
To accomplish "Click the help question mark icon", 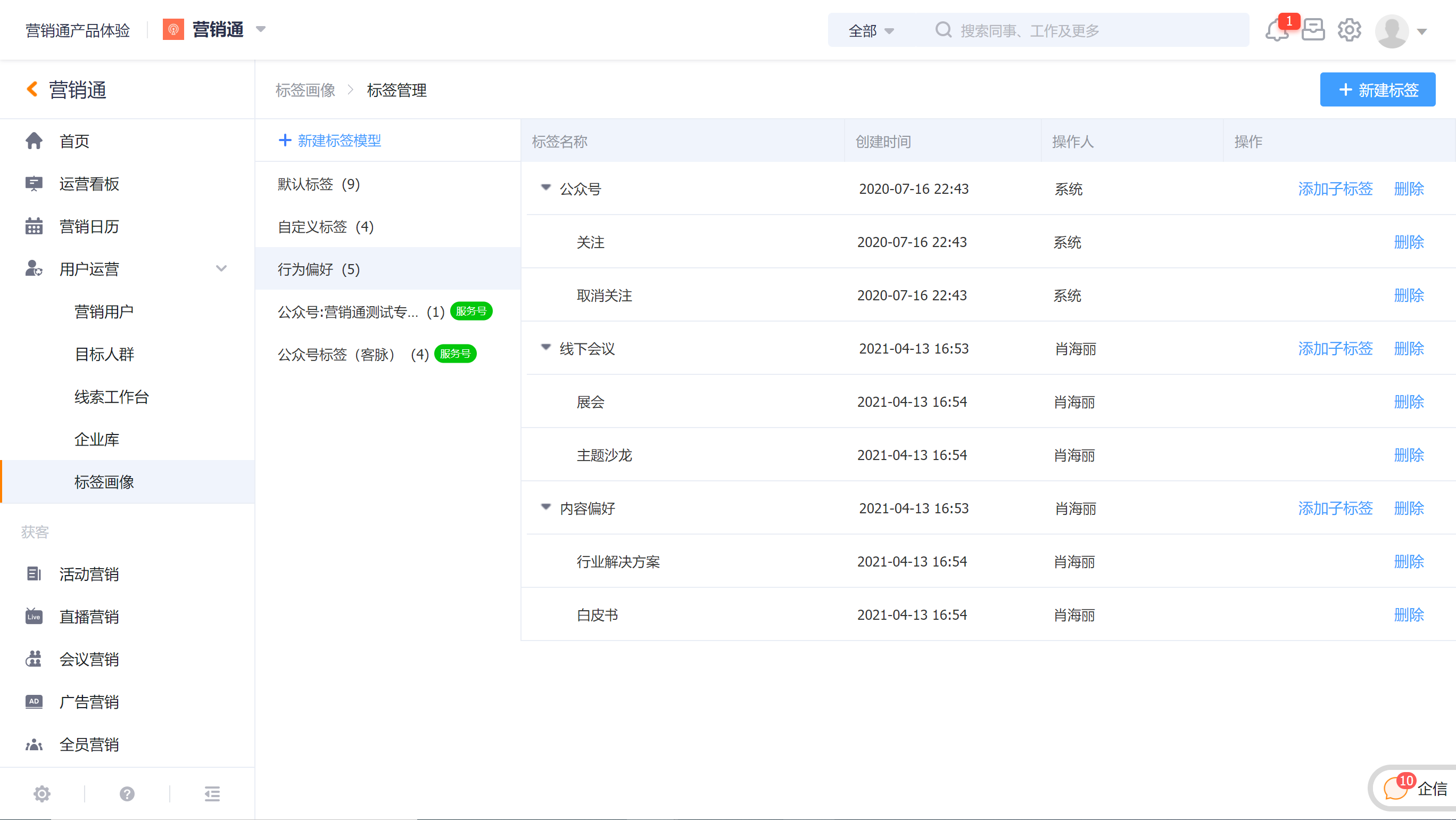I will pos(127,794).
